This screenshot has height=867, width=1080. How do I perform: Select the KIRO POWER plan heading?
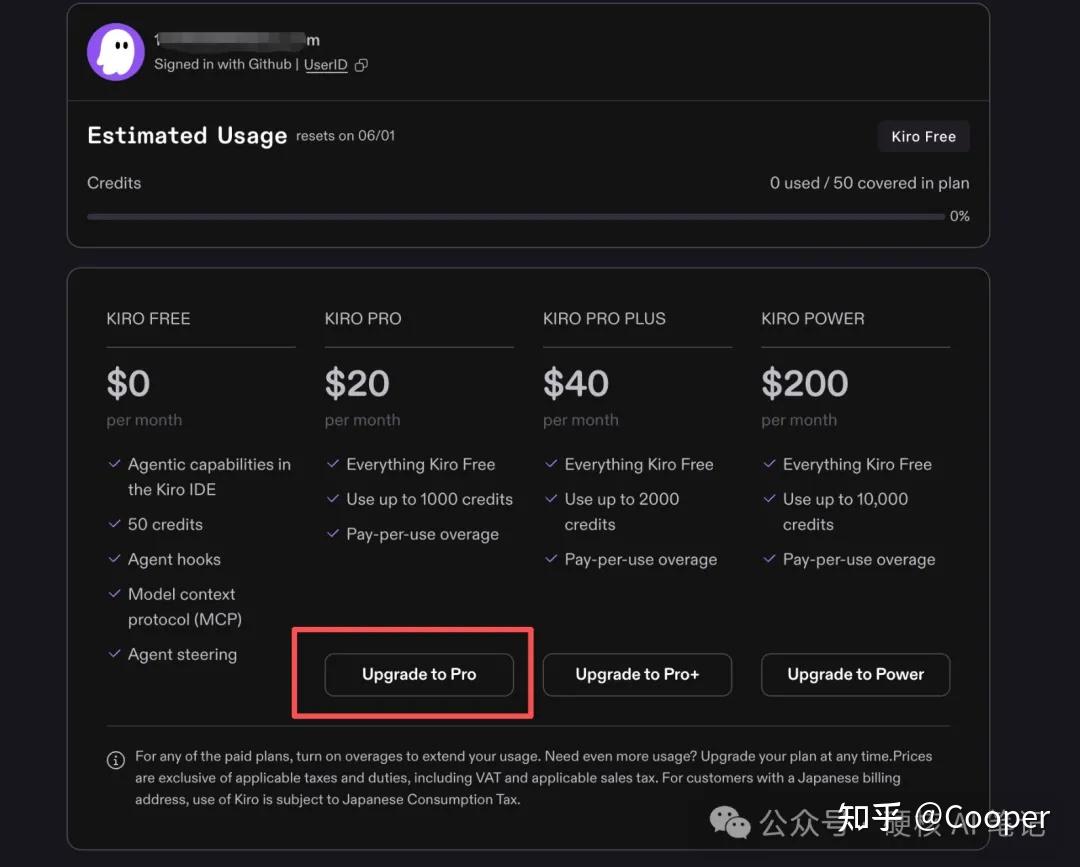813,319
